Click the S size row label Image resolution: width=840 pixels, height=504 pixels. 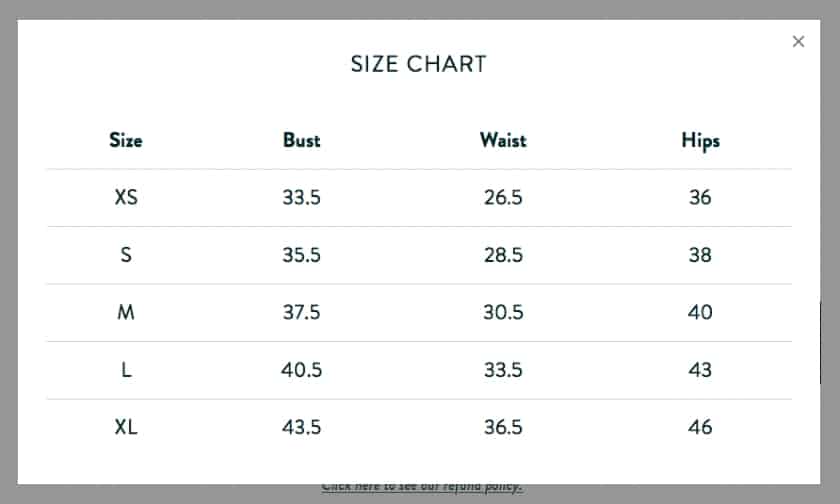tap(126, 254)
